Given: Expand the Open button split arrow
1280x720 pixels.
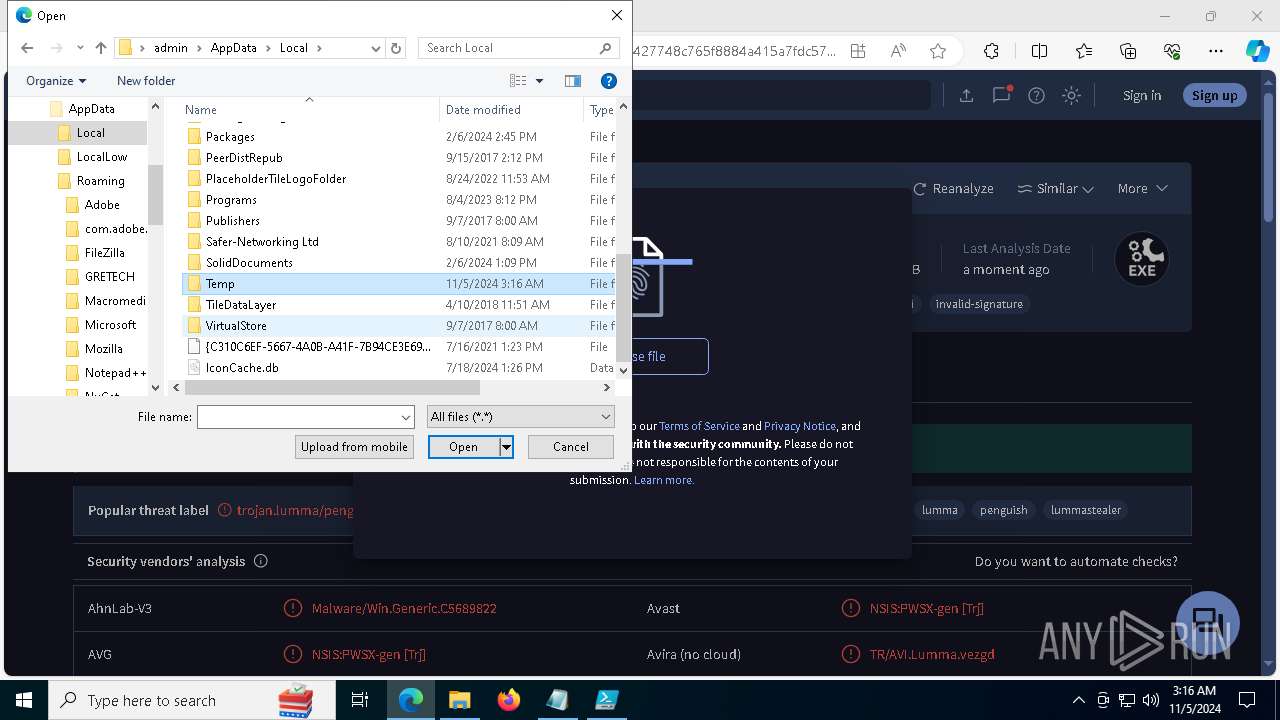Looking at the screenshot, I should (x=507, y=447).
